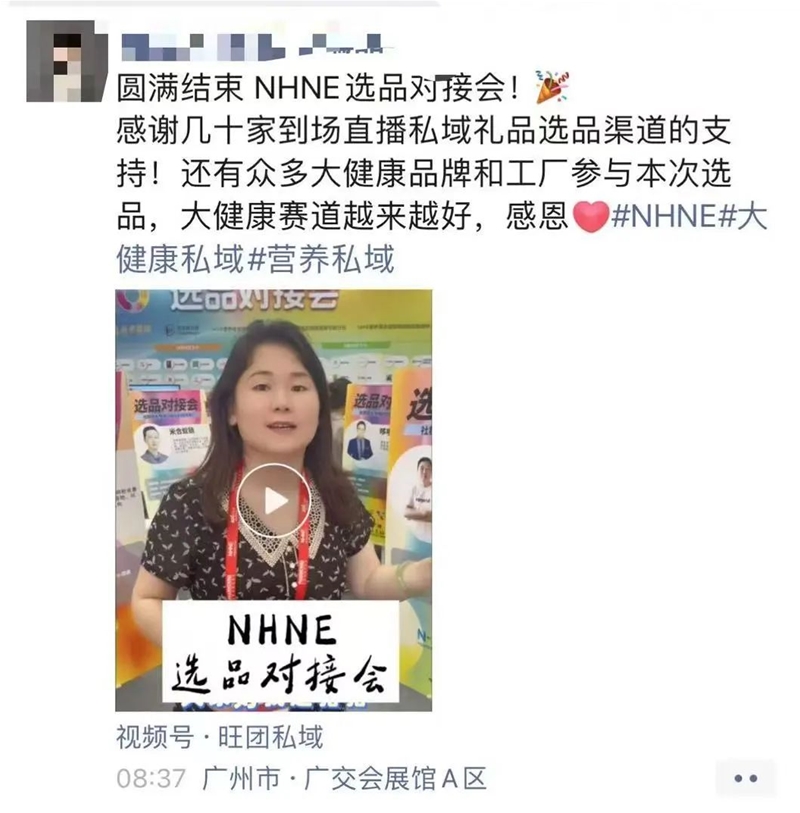This screenshot has width=800, height=813.
Task: Open the 广交会展馆A区 location
Action: 396,778
